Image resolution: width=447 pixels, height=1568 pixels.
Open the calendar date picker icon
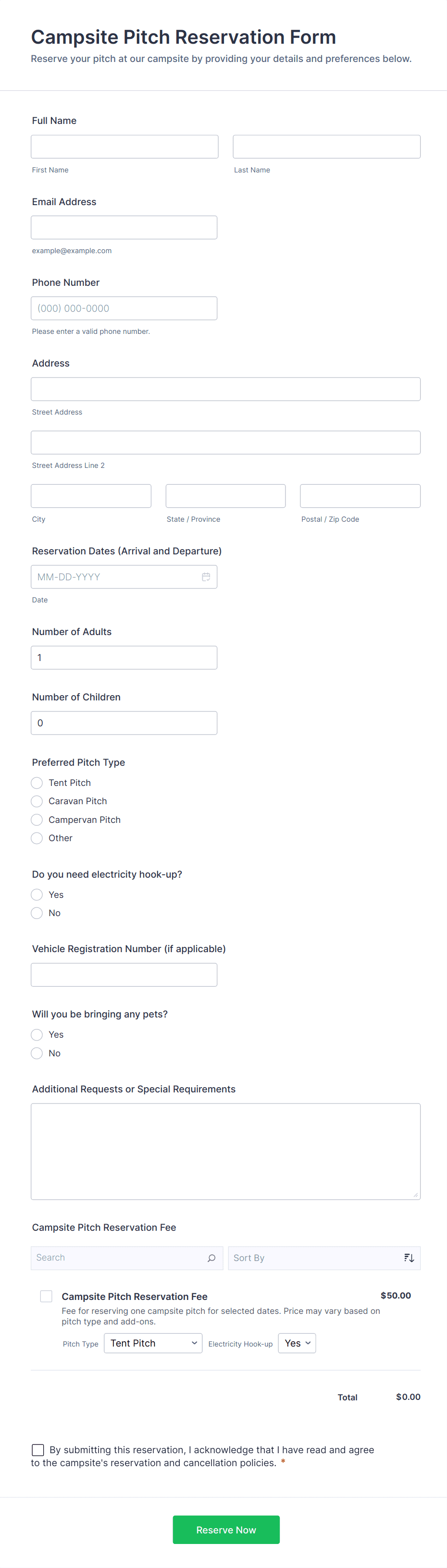tap(206, 576)
